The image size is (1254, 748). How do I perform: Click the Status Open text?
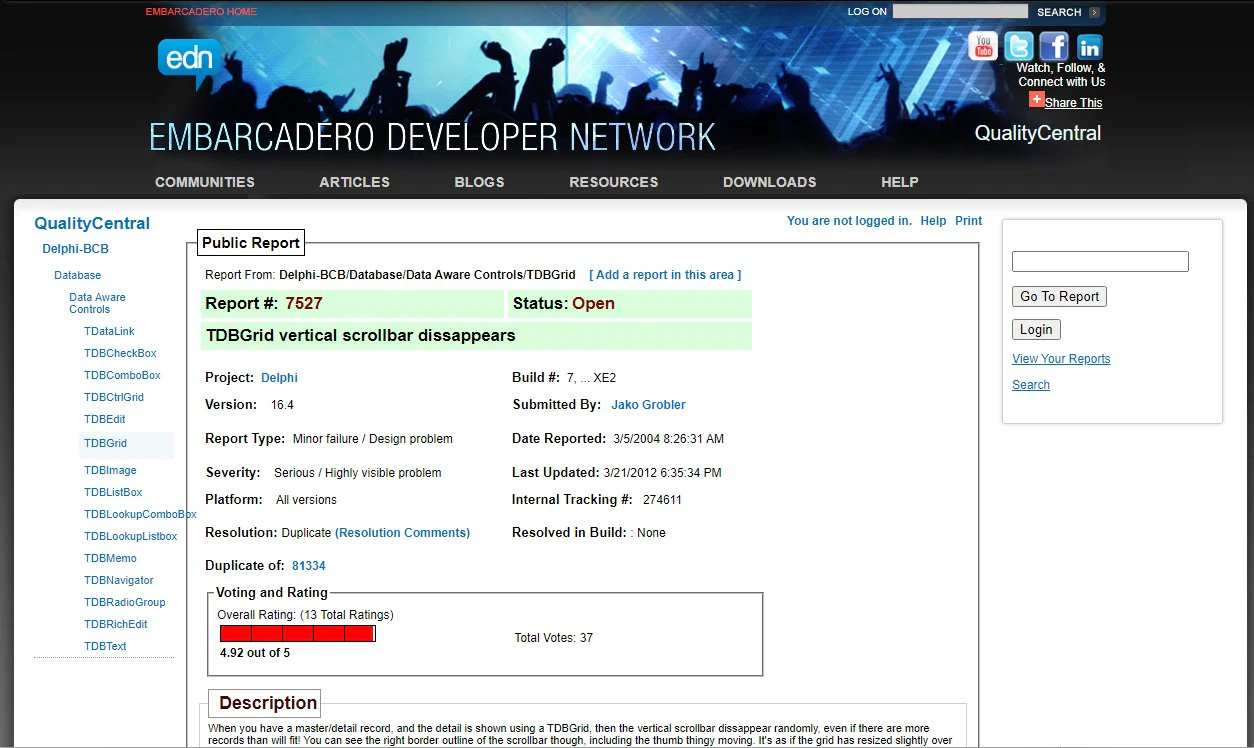coord(564,304)
